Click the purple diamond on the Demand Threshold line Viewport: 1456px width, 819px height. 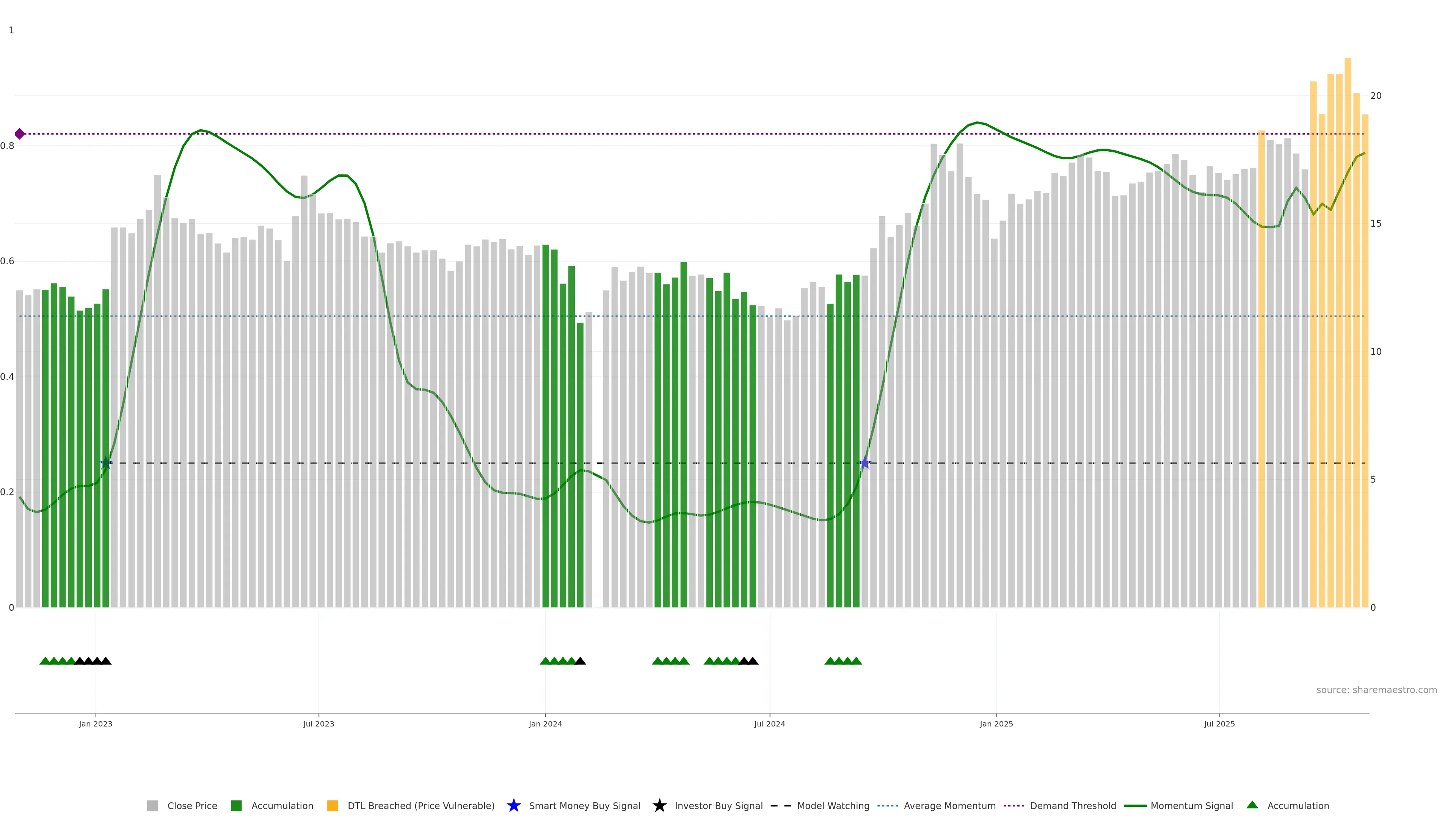20,134
